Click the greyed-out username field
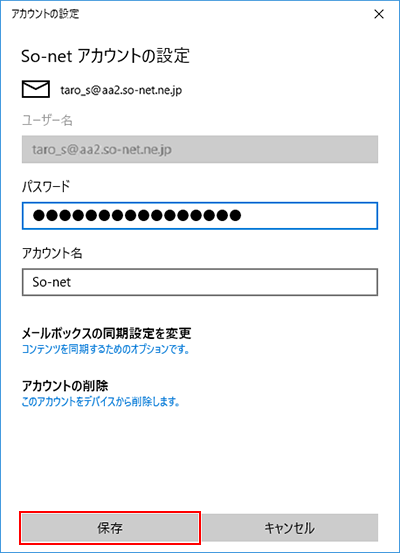The height and width of the screenshot is (553, 400). tap(200, 149)
